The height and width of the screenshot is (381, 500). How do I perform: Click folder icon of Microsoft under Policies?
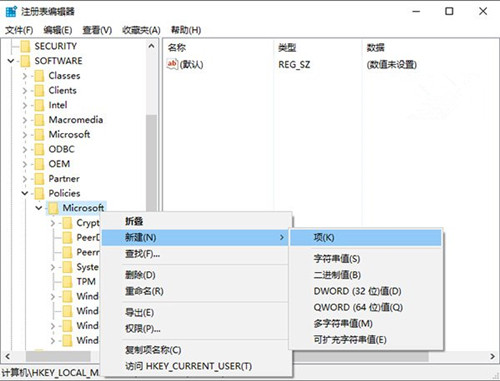pos(53,208)
